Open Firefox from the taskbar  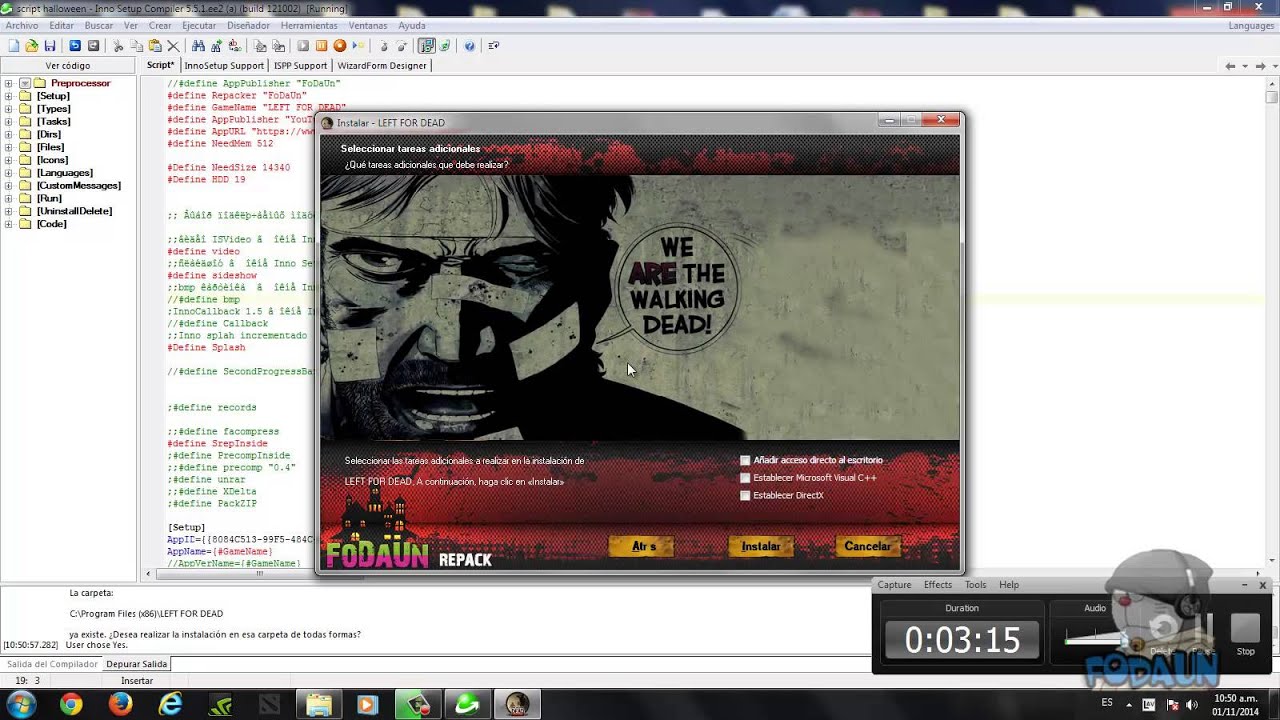(x=121, y=705)
